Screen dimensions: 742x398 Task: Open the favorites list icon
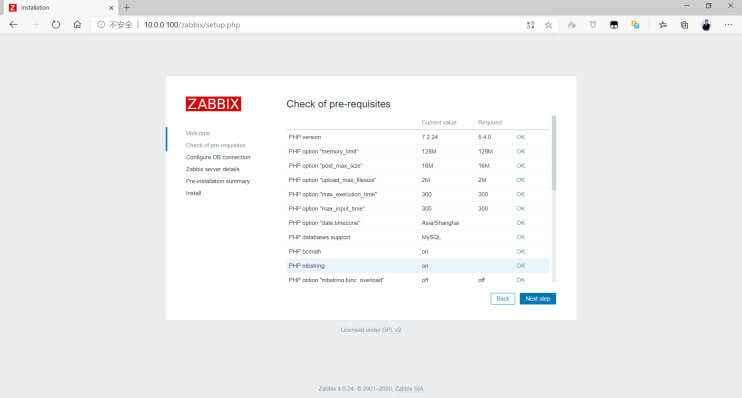[x=662, y=25]
